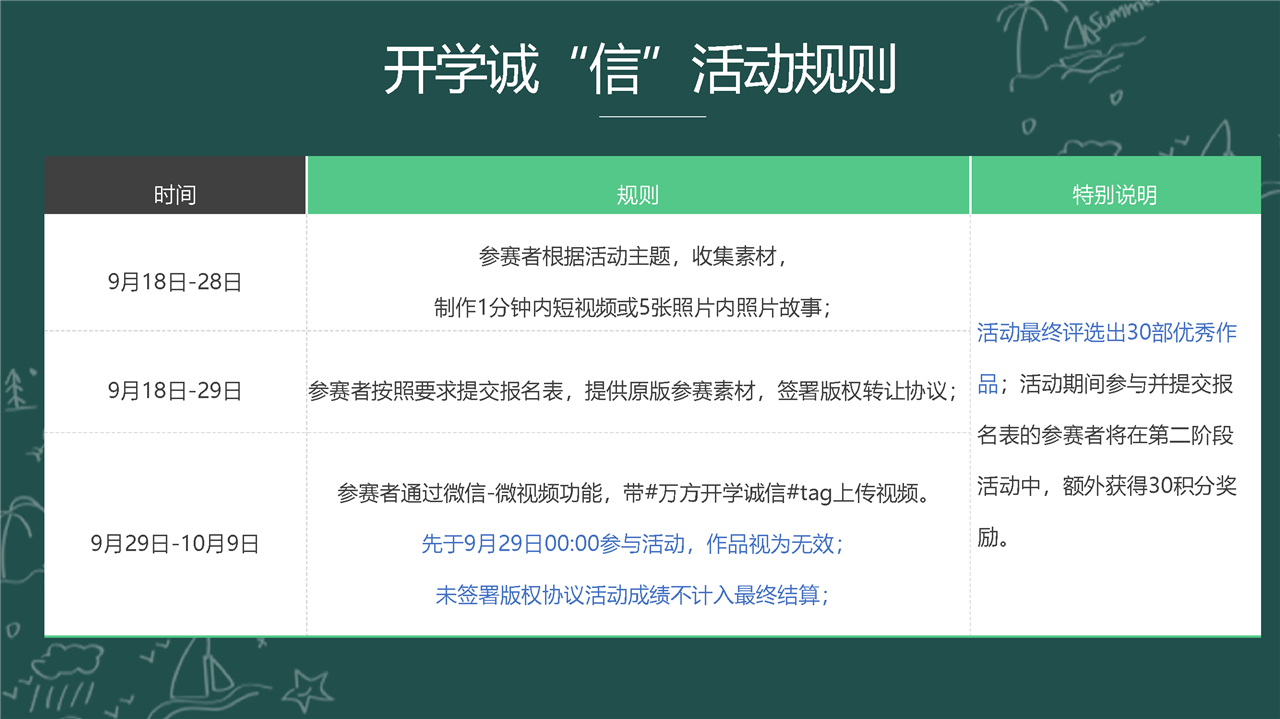Image resolution: width=1280 pixels, height=719 pixels.
Task: Click the 9月18日-29日 date cell
Action: [175, 390]
